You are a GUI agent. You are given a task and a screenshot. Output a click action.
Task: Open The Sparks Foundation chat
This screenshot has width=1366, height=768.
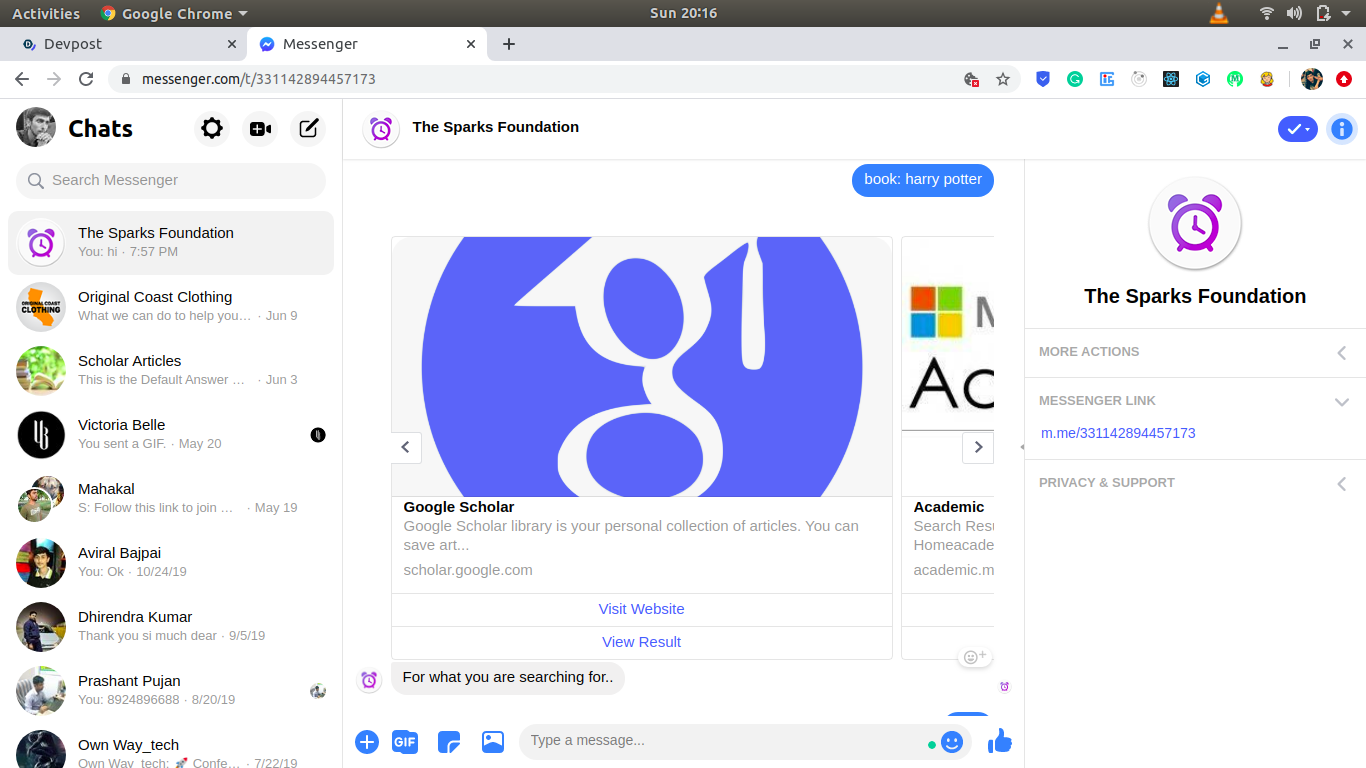click(171, 243)
